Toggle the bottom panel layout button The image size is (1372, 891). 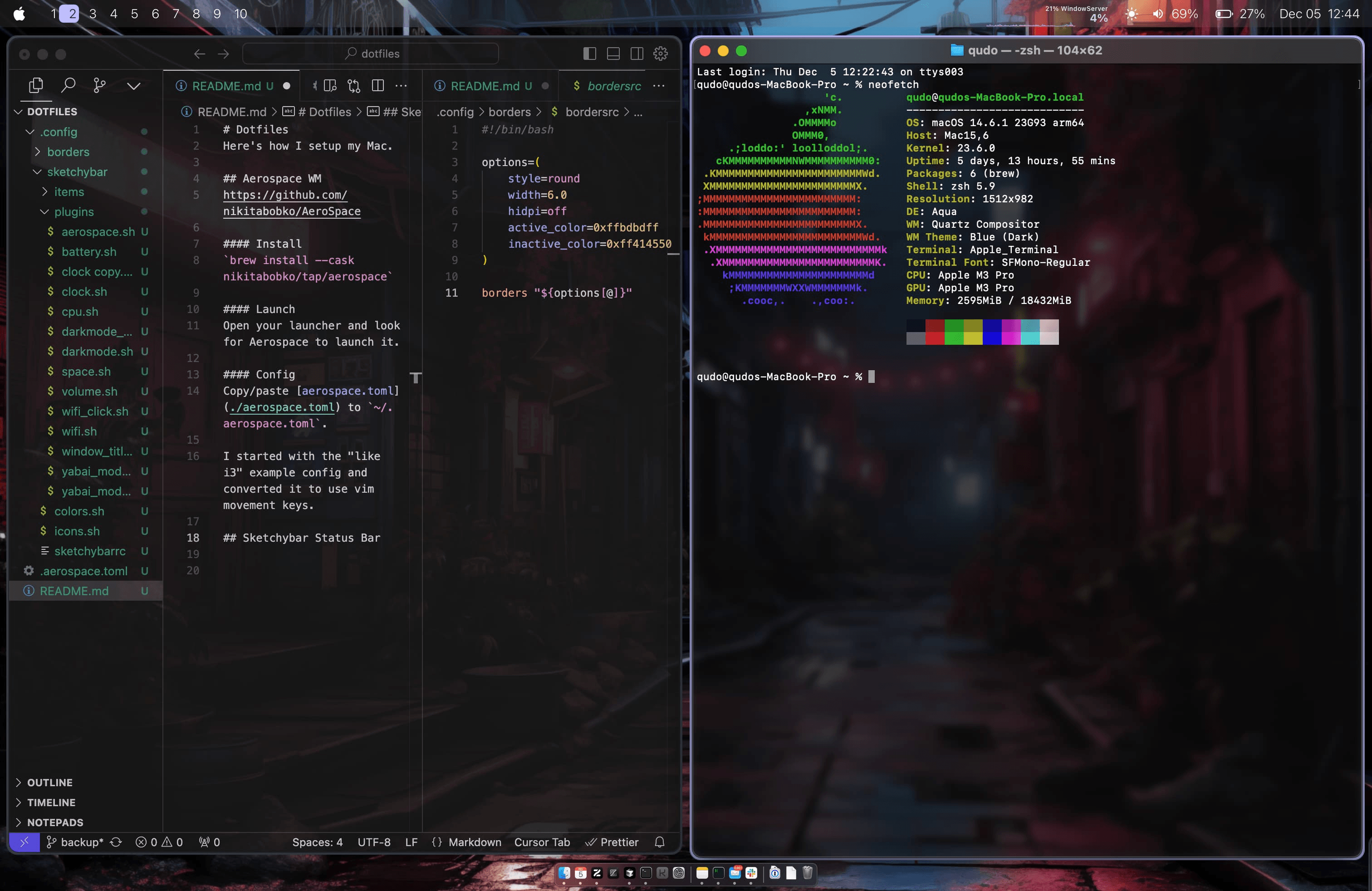[x=613, y=54]
